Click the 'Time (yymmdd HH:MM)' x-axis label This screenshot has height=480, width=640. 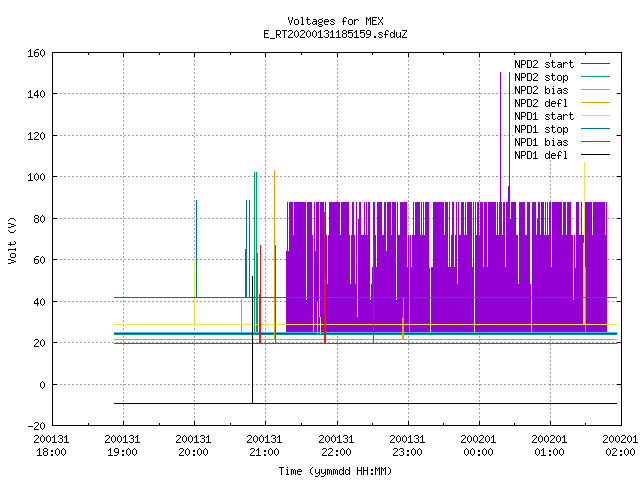[335, 471]
